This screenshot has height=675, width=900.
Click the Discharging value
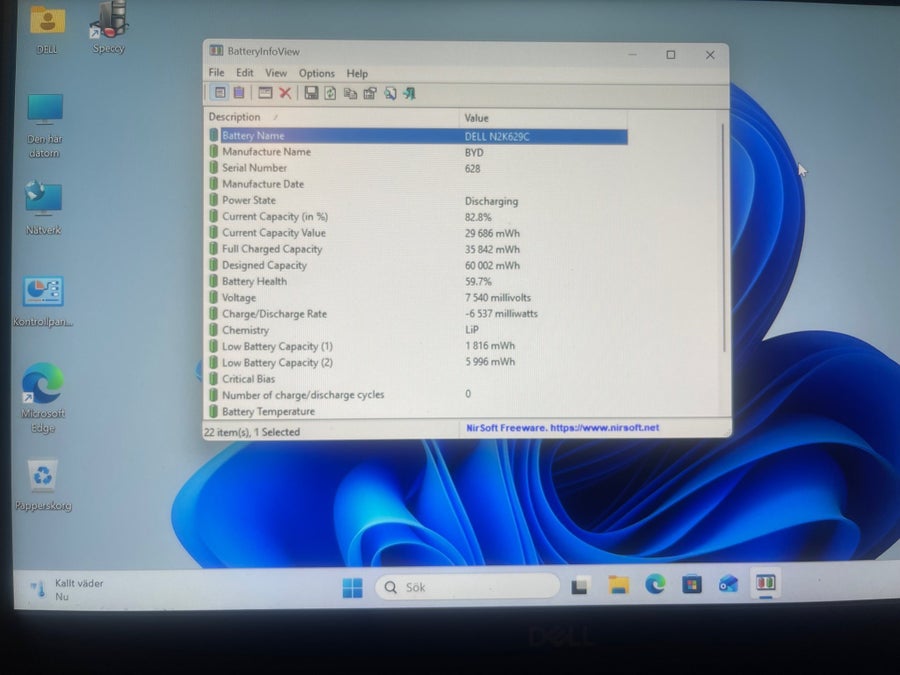(x=491, y=201)
